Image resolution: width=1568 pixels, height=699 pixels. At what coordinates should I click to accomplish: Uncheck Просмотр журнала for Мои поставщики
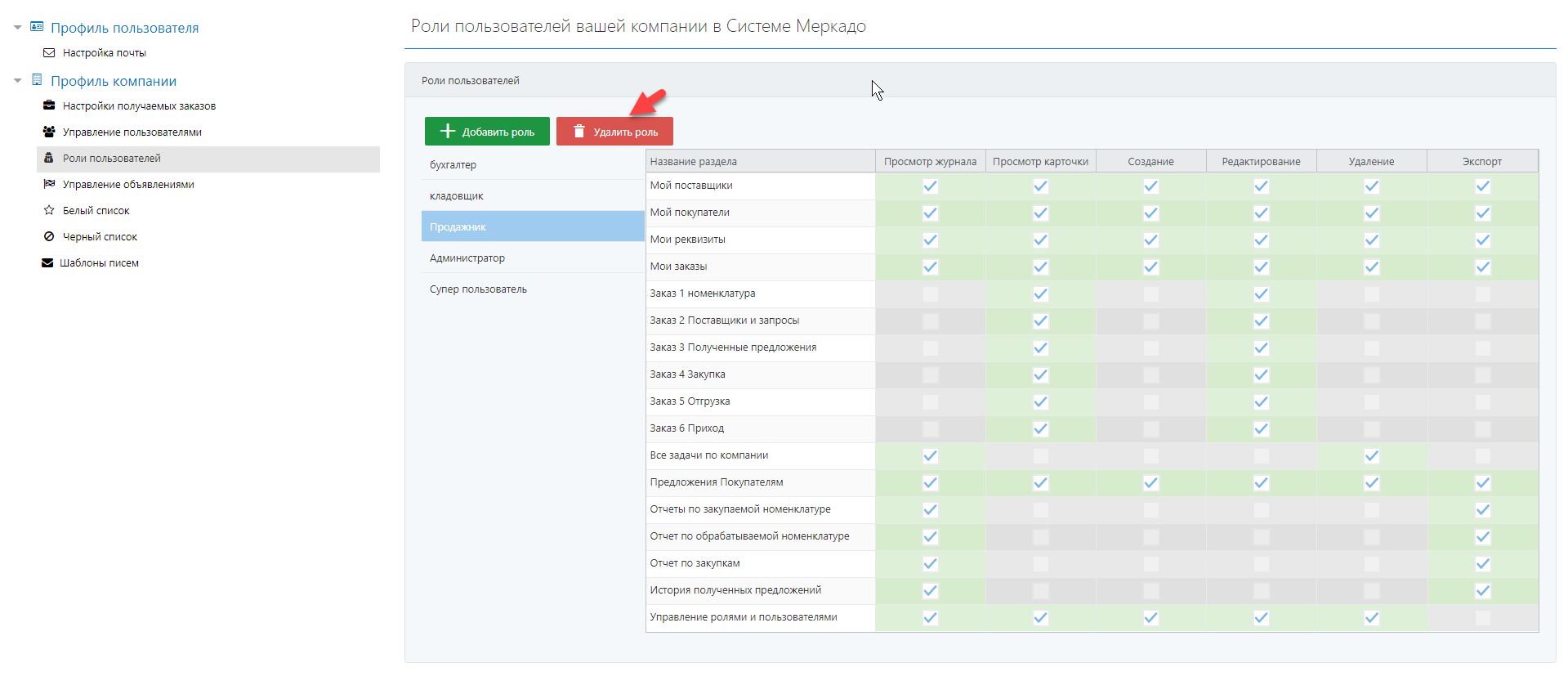tap(930, 186)
